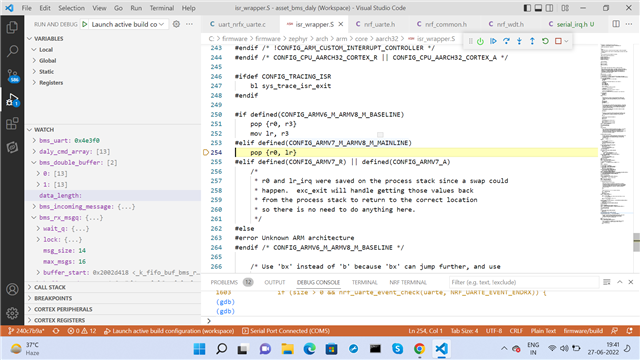Toggle the secondary side bar layout icon
The width and height of the screenshot is (640, 360).
coord(550,8)
